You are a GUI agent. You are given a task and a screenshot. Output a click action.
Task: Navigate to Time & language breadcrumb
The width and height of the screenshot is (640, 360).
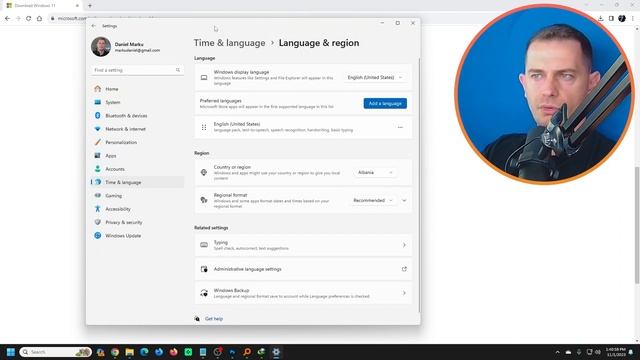229,43
